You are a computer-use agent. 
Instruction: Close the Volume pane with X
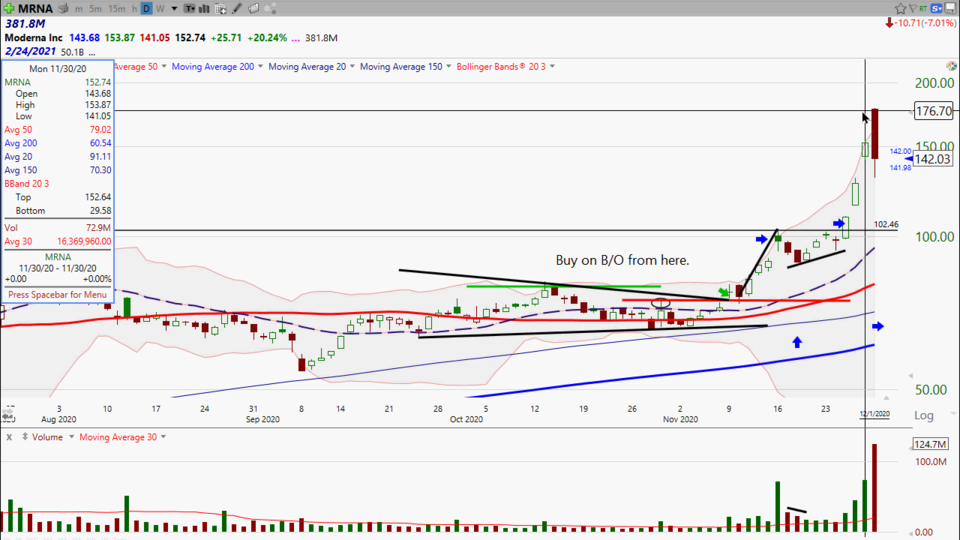click(9, 437)
